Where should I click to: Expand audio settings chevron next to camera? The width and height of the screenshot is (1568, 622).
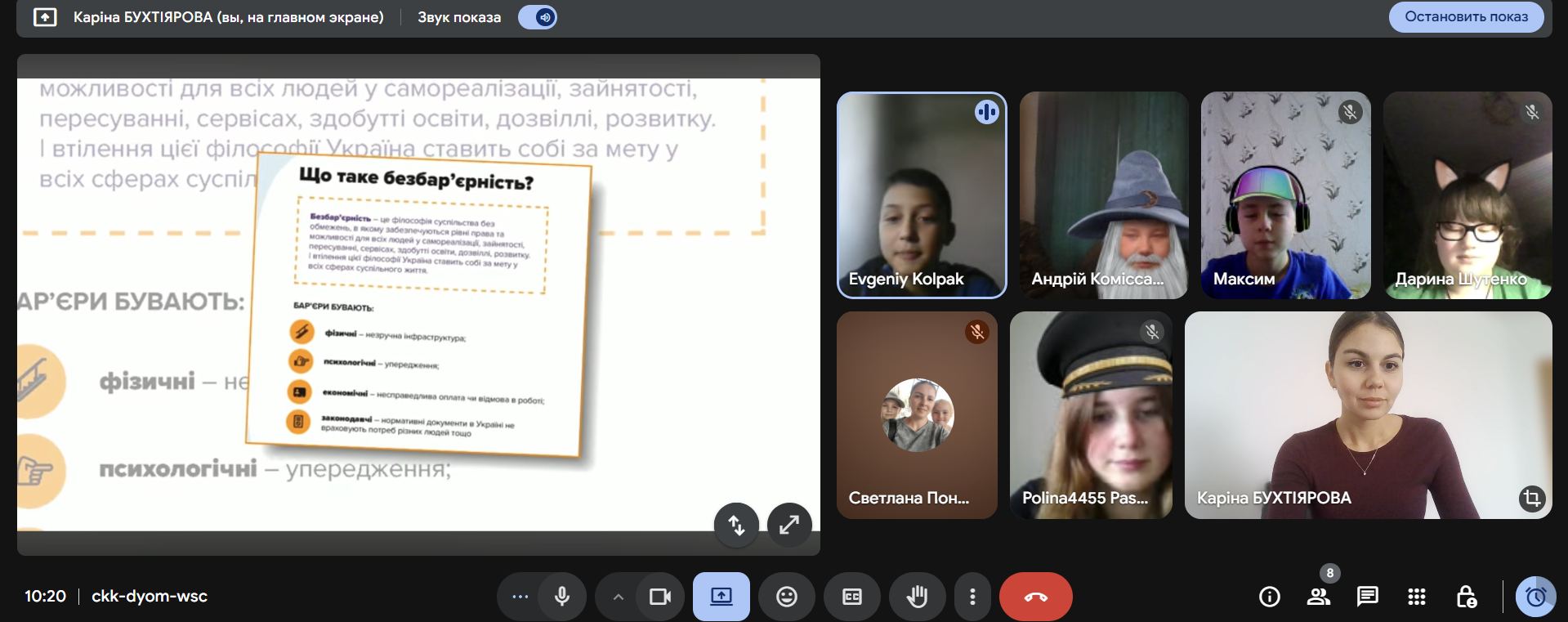point(619,597)
